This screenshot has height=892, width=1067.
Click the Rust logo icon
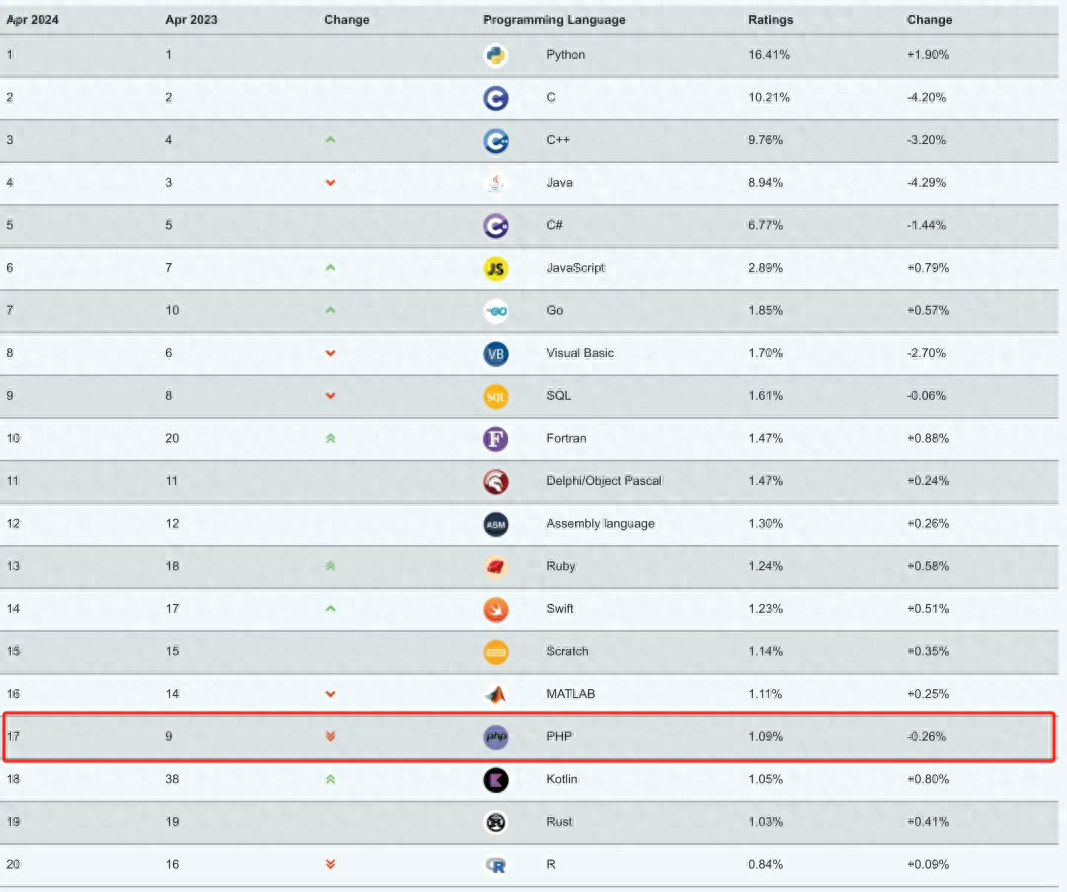[495, 822]
